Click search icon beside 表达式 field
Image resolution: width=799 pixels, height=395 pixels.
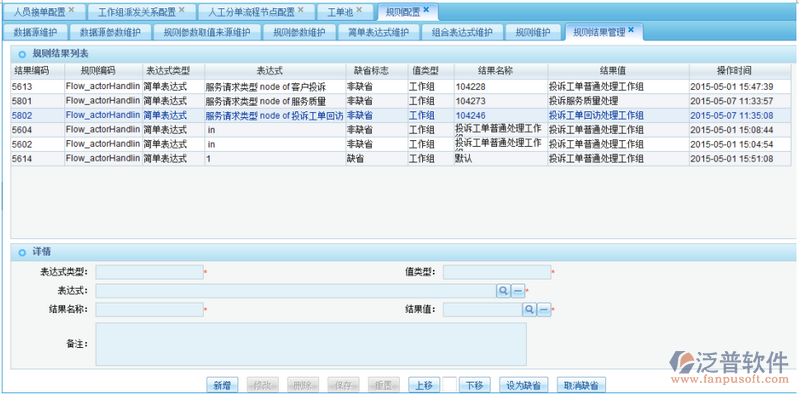click(503, 291)
